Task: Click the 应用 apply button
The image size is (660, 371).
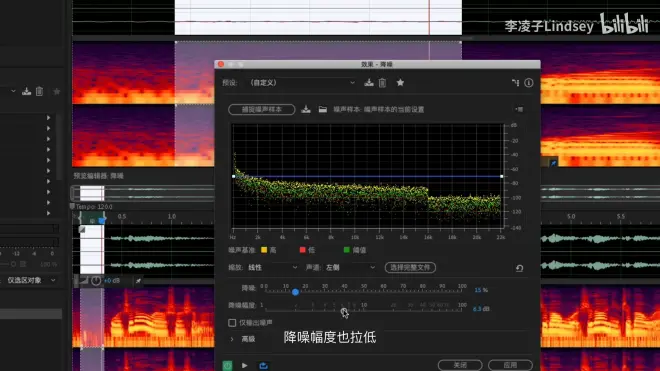Action: pyautogui.click(x=510, y=365)
